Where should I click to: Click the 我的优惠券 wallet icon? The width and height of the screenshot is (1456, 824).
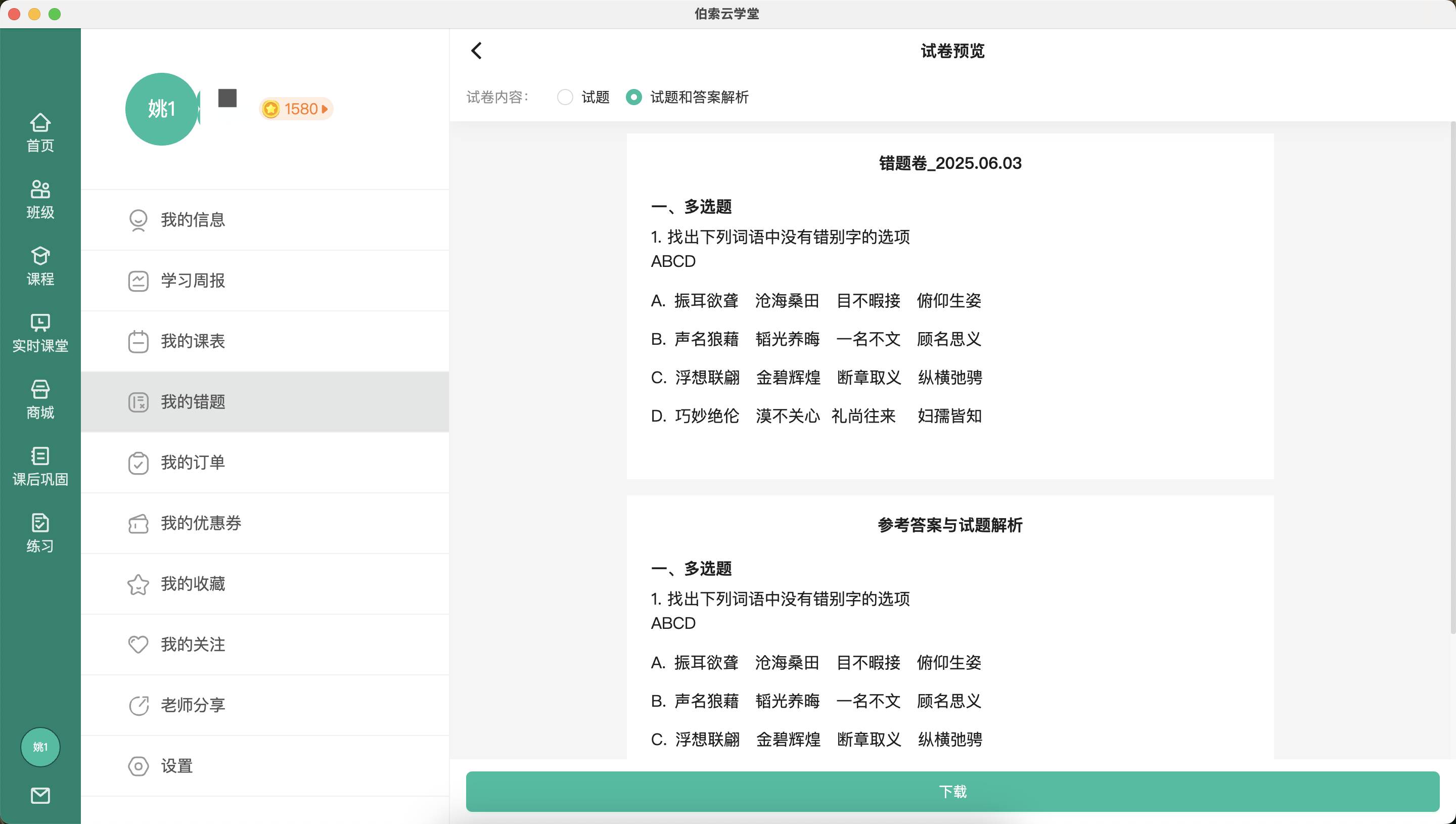point(138,524)
